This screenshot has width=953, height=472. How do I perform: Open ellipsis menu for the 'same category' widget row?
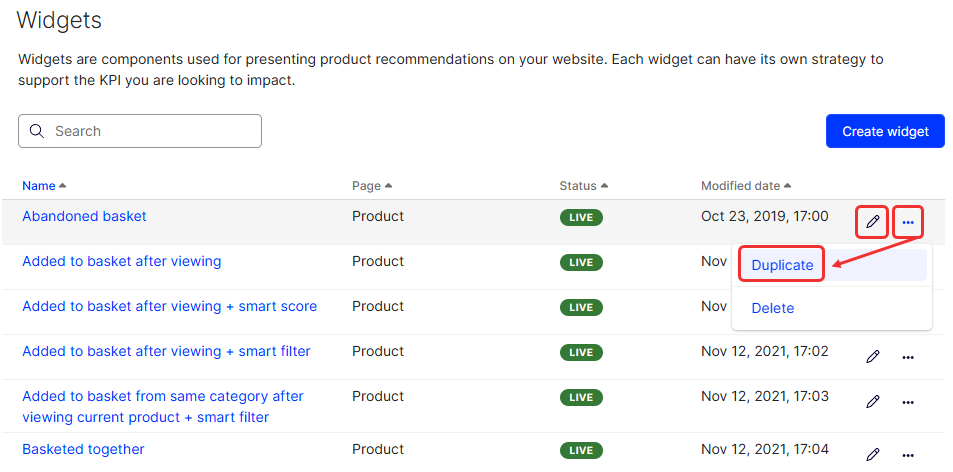tap(908, 403)
